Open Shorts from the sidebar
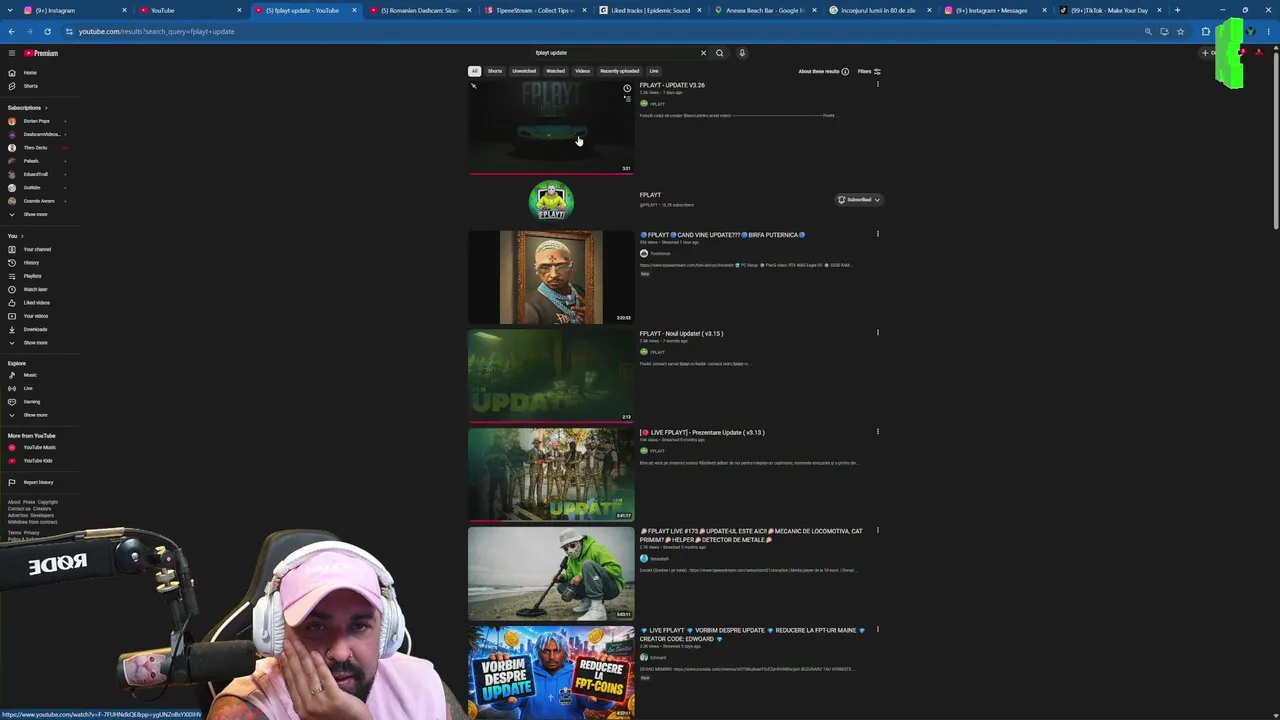This screenshot has width=1280, height=720. coord(30,86)
